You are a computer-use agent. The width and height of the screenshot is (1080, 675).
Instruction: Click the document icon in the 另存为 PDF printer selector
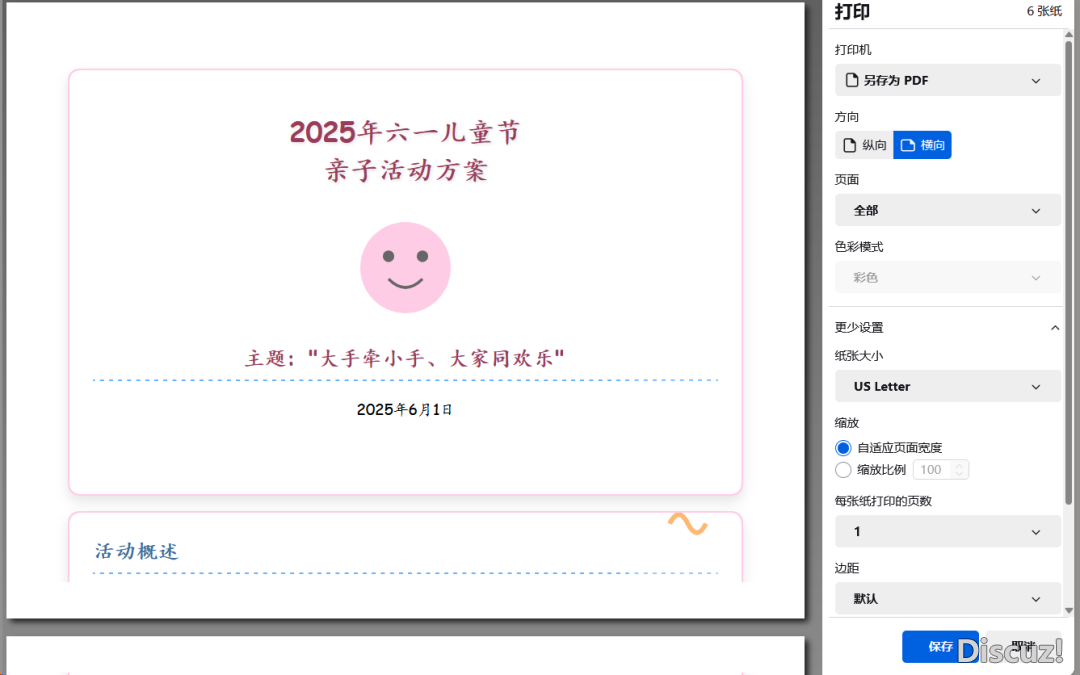point(852,80)
